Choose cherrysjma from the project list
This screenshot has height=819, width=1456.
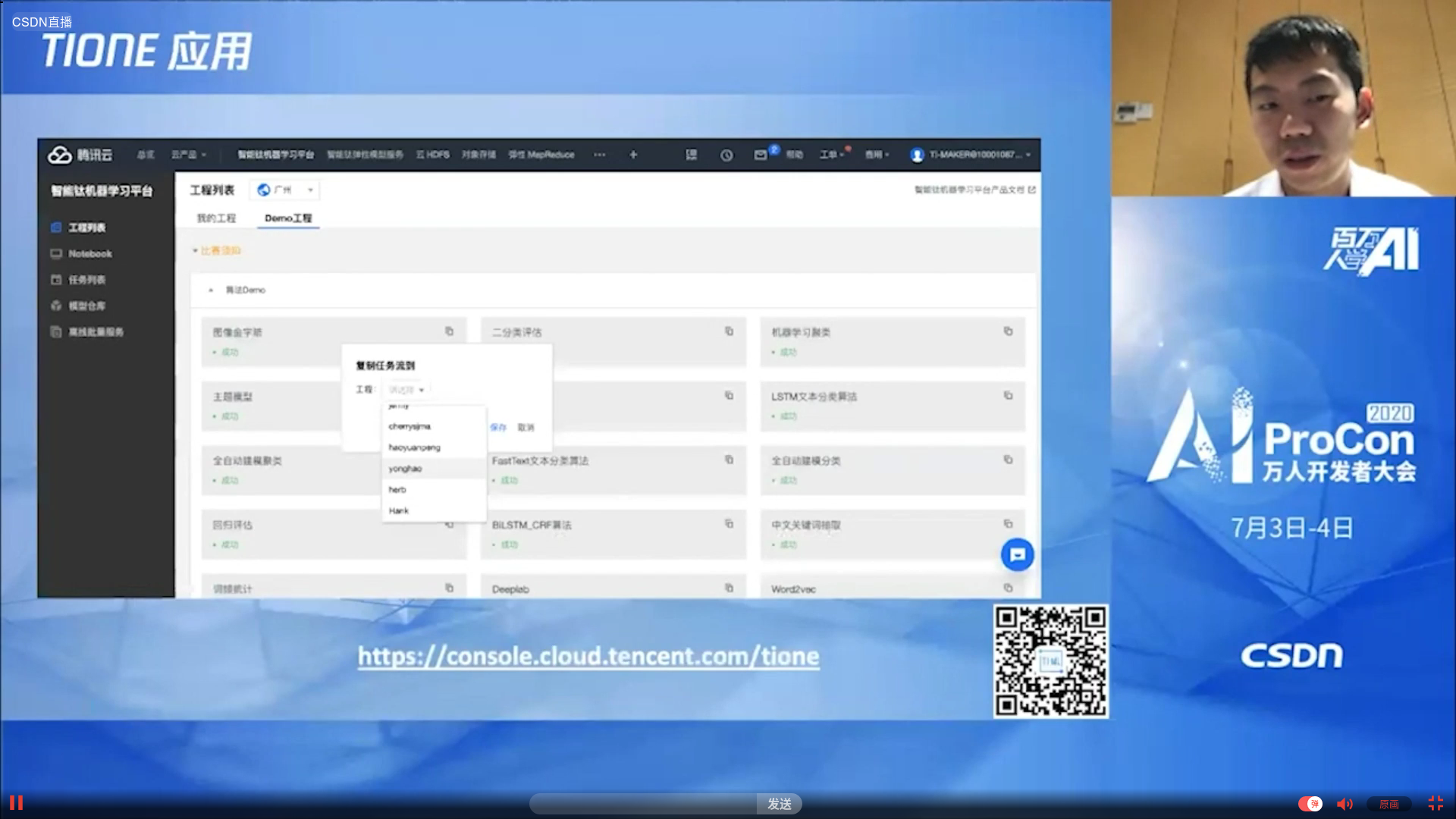point(434,426)
